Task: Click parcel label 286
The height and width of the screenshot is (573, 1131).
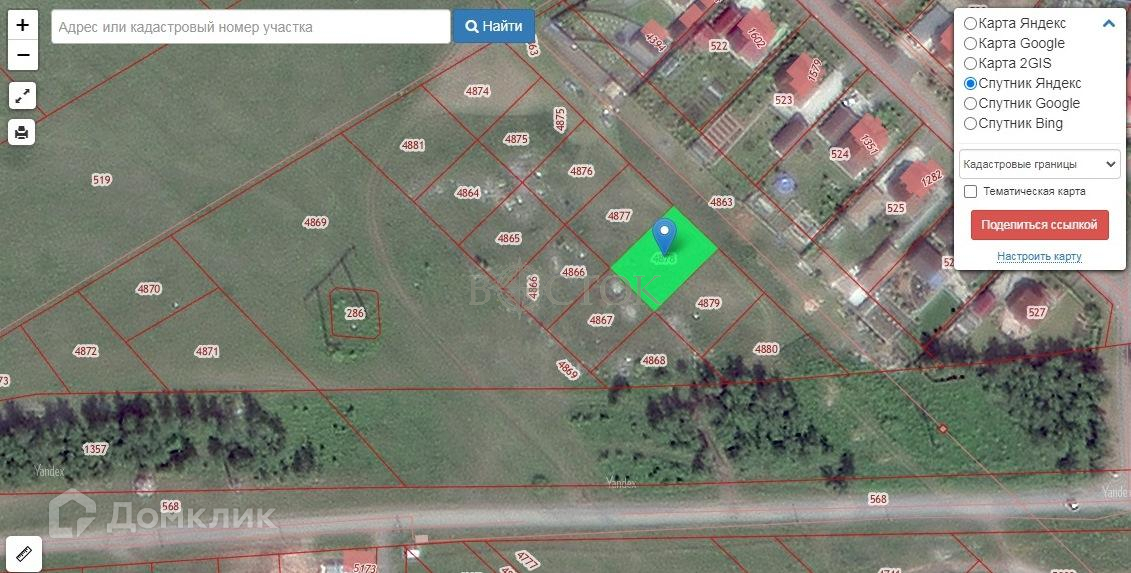Action: 355,313
